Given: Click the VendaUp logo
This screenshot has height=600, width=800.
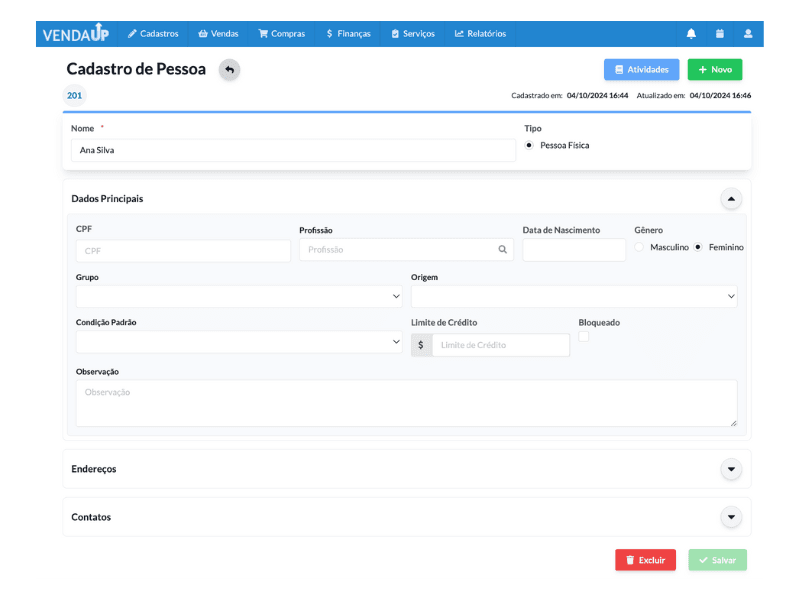Looking at the screenshot, I should pos(76,34).
